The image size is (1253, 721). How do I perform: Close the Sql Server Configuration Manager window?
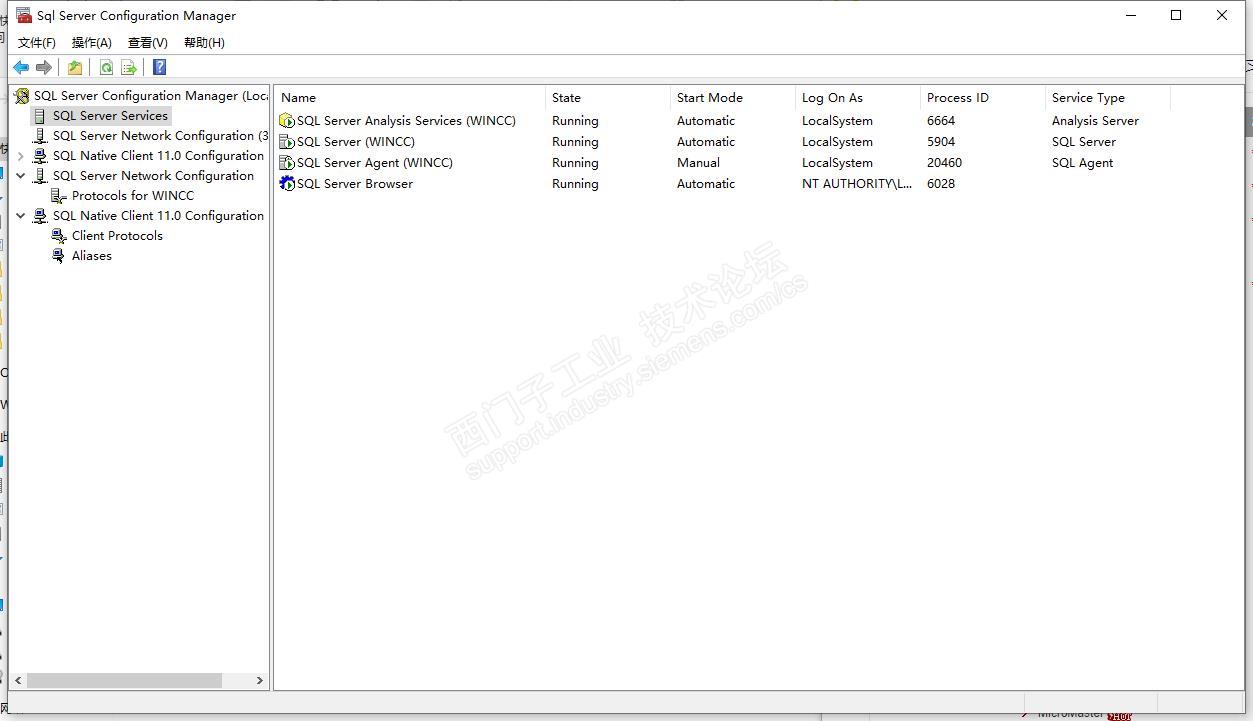pos(1222,15)
